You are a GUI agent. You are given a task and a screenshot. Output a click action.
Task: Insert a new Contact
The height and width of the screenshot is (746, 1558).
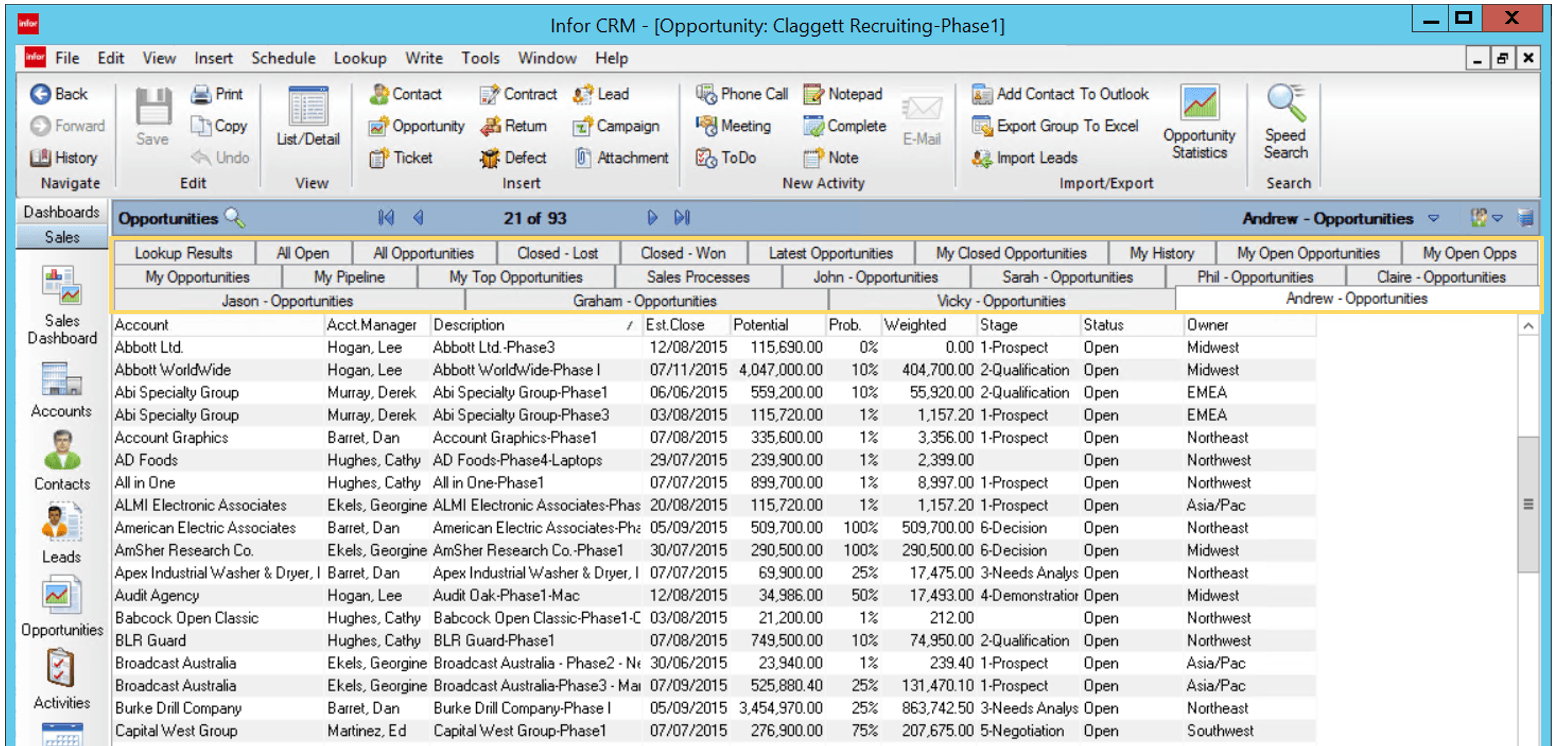pos(405,94)
